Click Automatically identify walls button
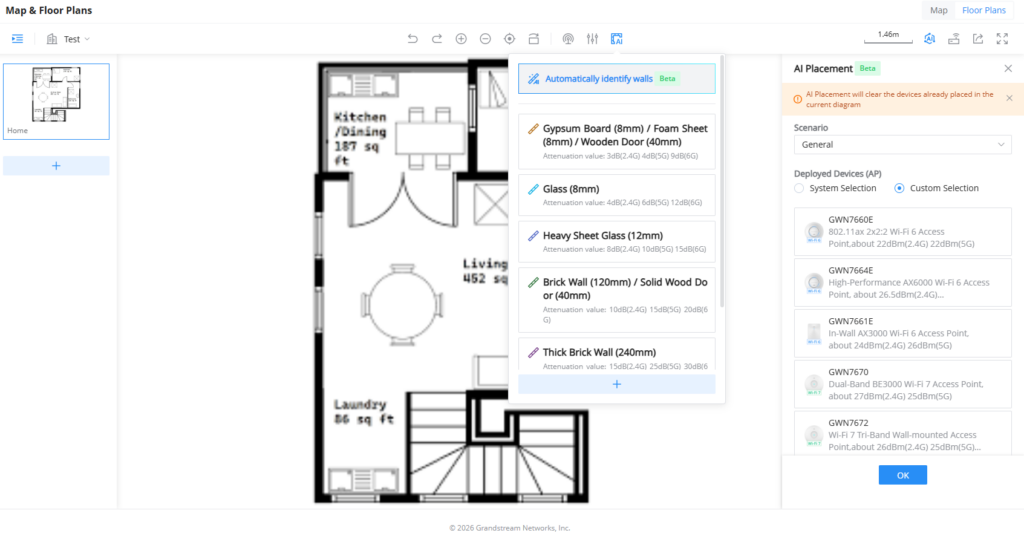The width and height of the screenshot is (1024, 539). tap(616, 78)
